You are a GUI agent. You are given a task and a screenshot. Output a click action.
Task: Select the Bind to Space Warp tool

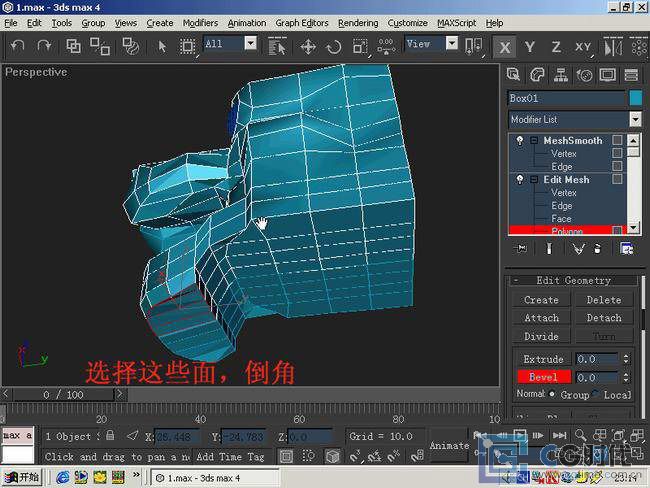click(x=131, y=46)
